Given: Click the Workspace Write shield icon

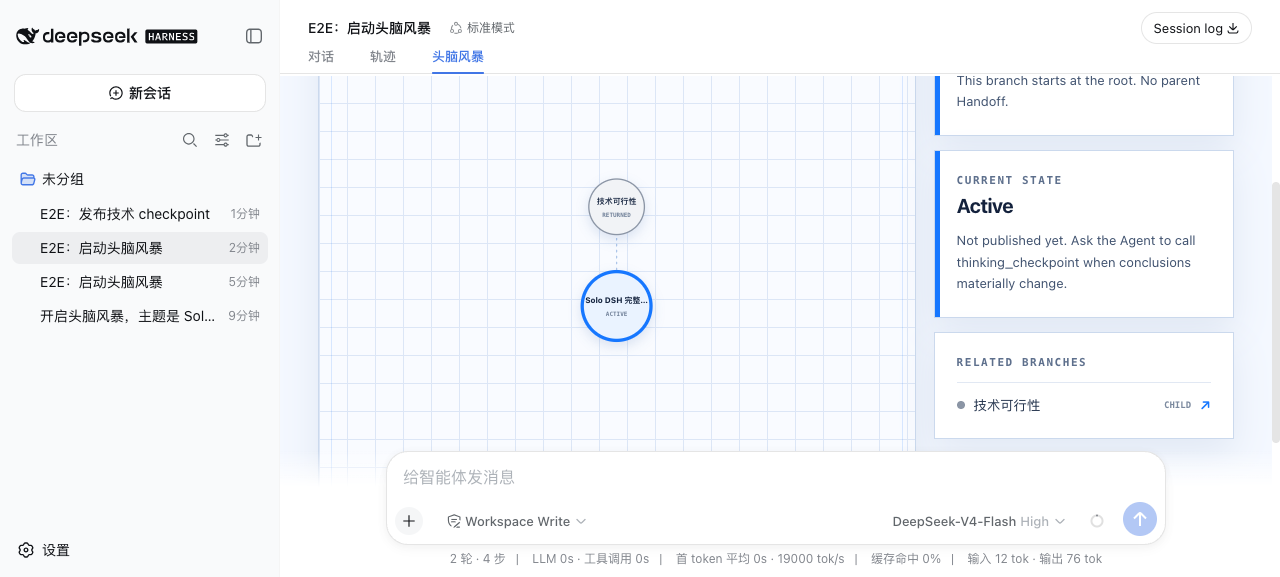Looking at the screenshot, I should click(x=454, y=521).
